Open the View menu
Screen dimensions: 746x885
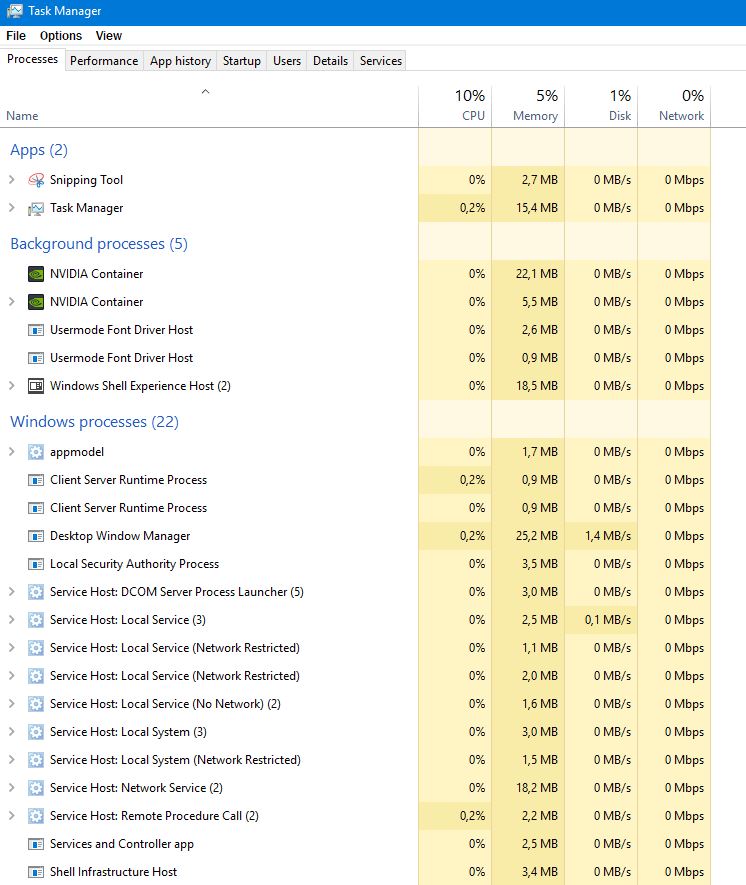(x=108, y=35)
